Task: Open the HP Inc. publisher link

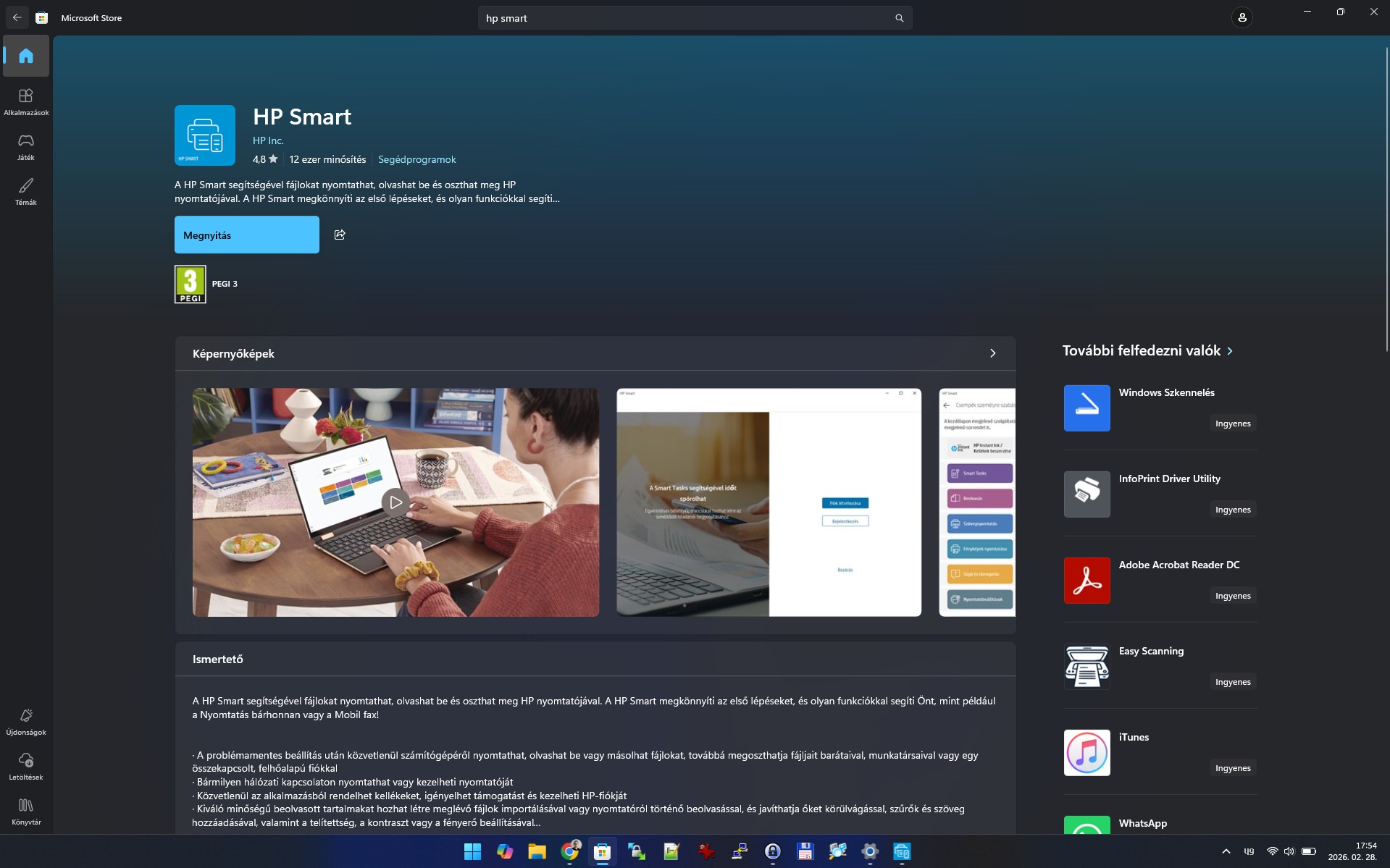Action: (268, 140)
